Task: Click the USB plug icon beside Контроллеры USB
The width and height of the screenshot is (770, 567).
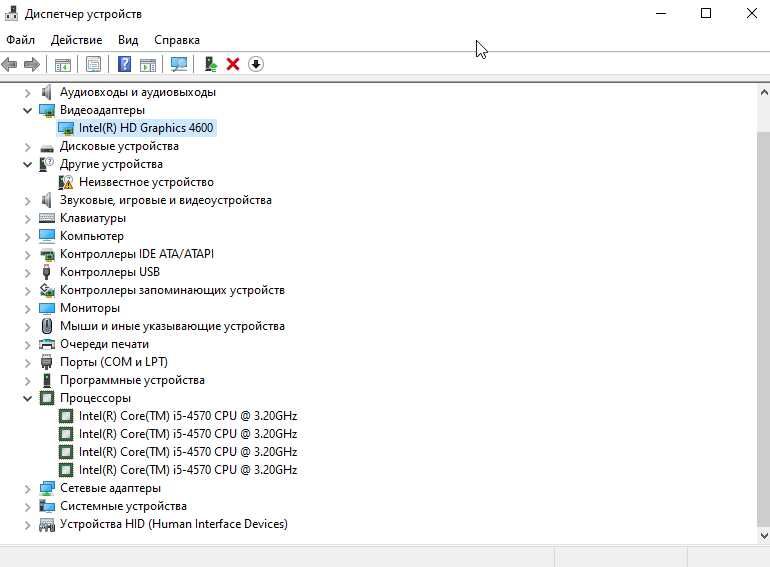Action: (47, 272)
